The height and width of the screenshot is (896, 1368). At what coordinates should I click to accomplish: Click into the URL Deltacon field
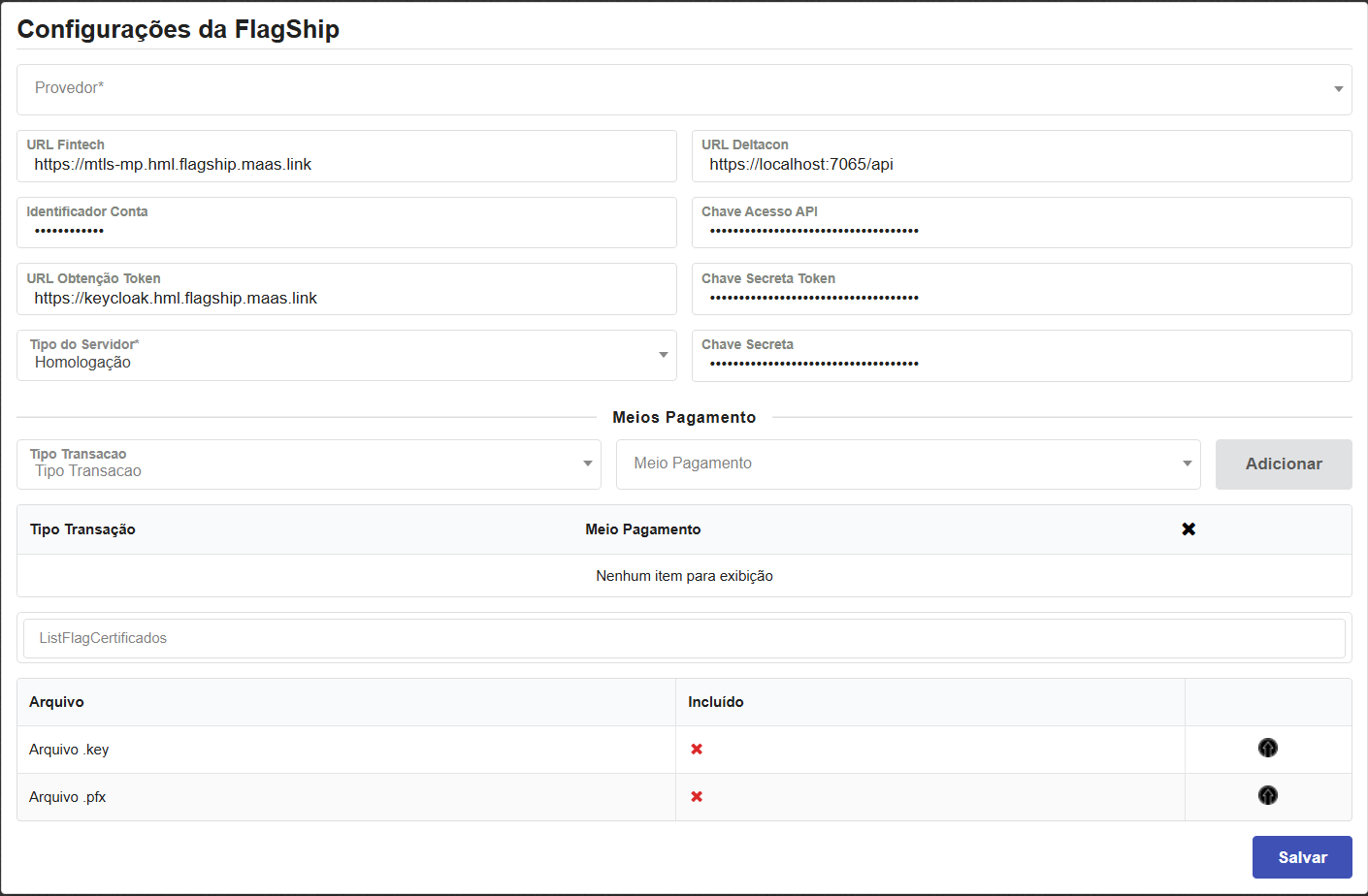tap(1022, 165)
